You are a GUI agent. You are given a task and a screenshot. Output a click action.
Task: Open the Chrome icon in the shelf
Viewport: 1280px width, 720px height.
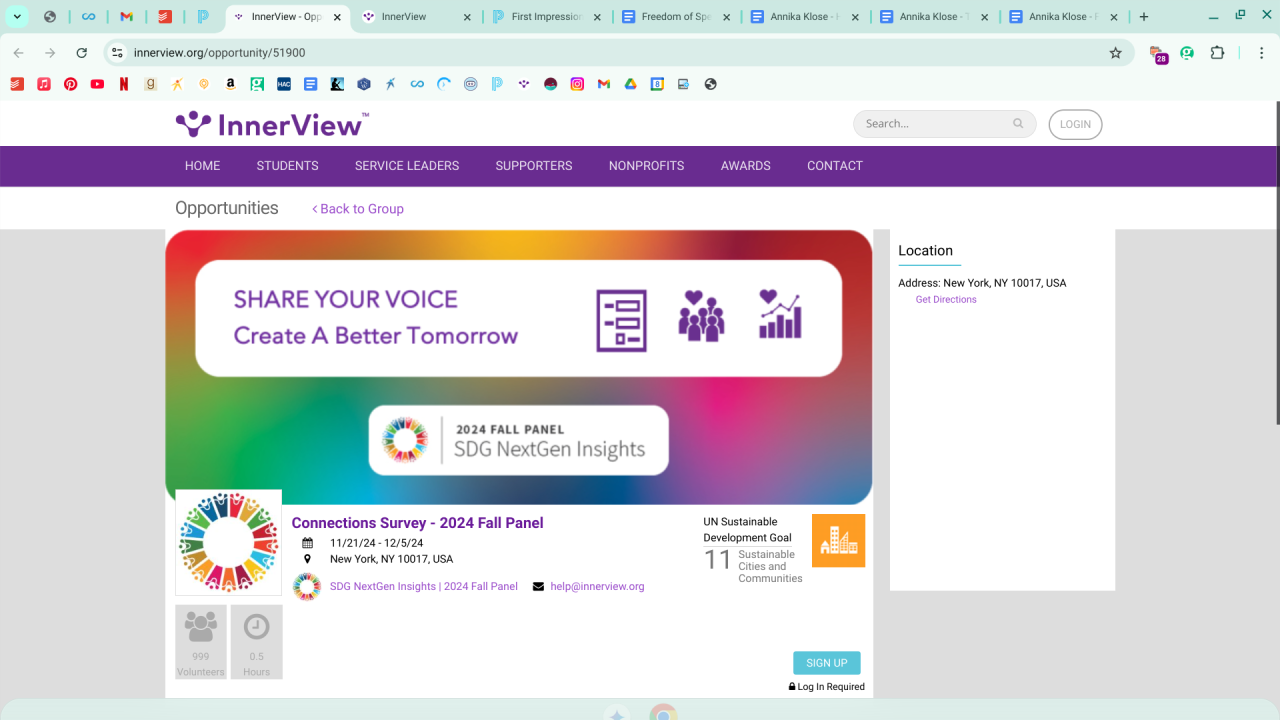(662, 714)
